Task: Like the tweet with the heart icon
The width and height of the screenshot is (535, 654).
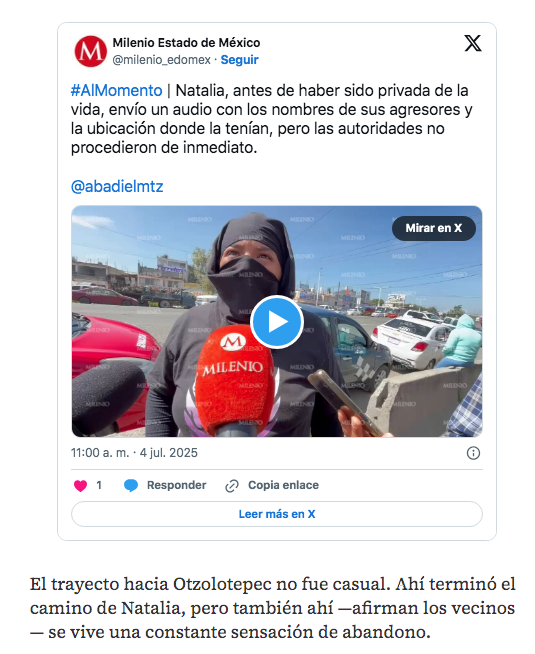Action: click(80, 485)
